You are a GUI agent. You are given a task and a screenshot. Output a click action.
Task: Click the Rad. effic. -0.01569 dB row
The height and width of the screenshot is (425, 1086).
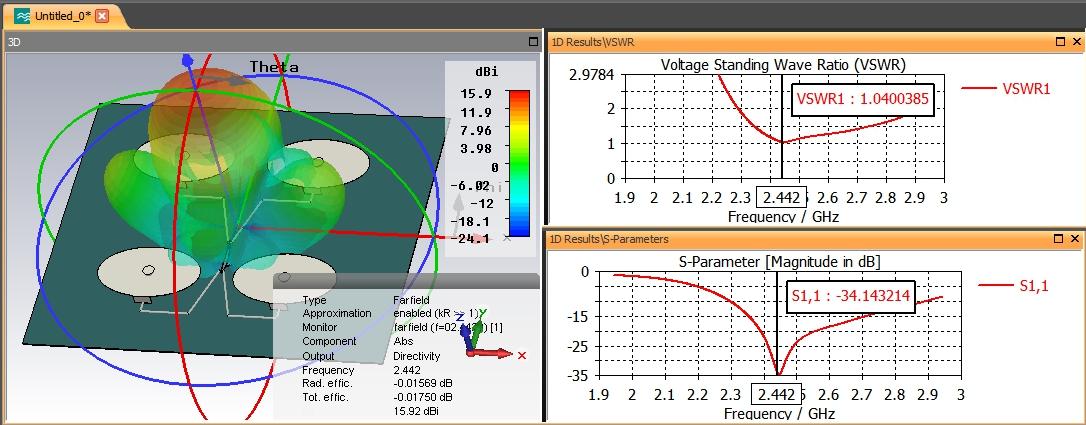point(377,383)
